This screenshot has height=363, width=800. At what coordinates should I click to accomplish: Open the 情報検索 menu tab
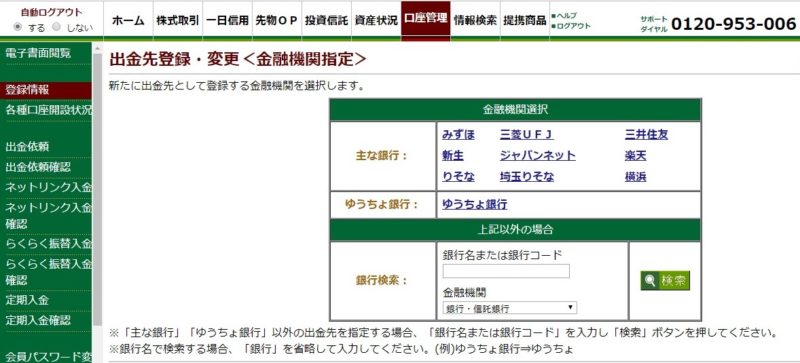click(475, 20)
